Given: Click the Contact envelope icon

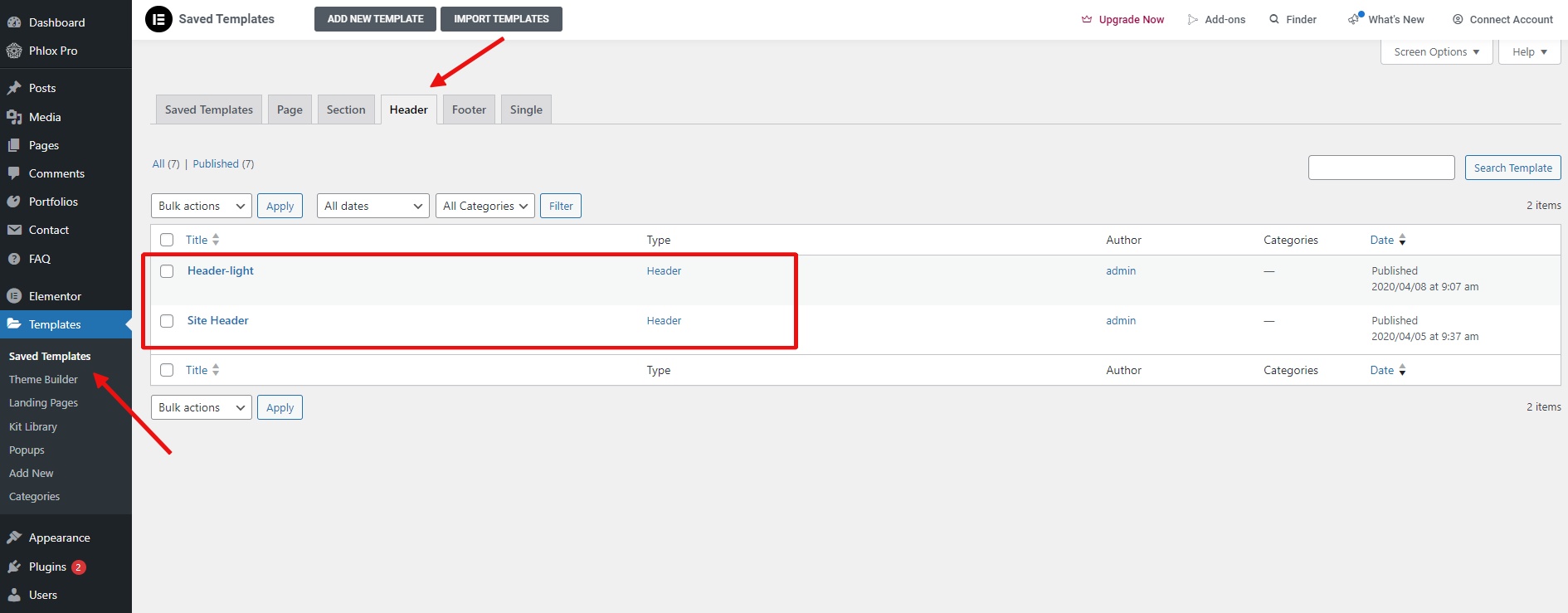Looking at the screenshot, I should [14, 230].
